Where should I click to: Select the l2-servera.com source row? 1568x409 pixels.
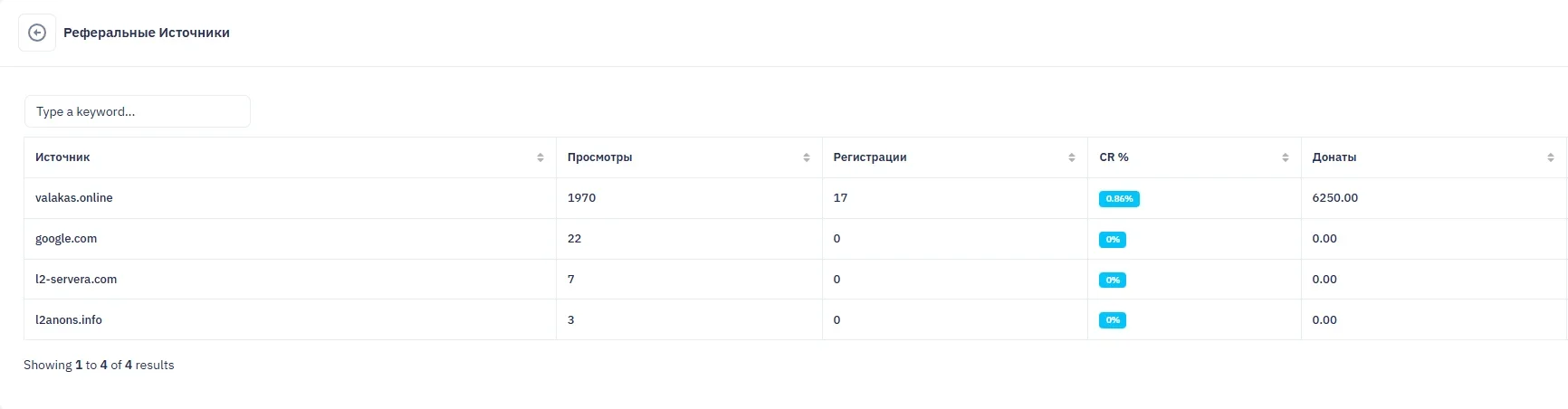pos(76,280)
